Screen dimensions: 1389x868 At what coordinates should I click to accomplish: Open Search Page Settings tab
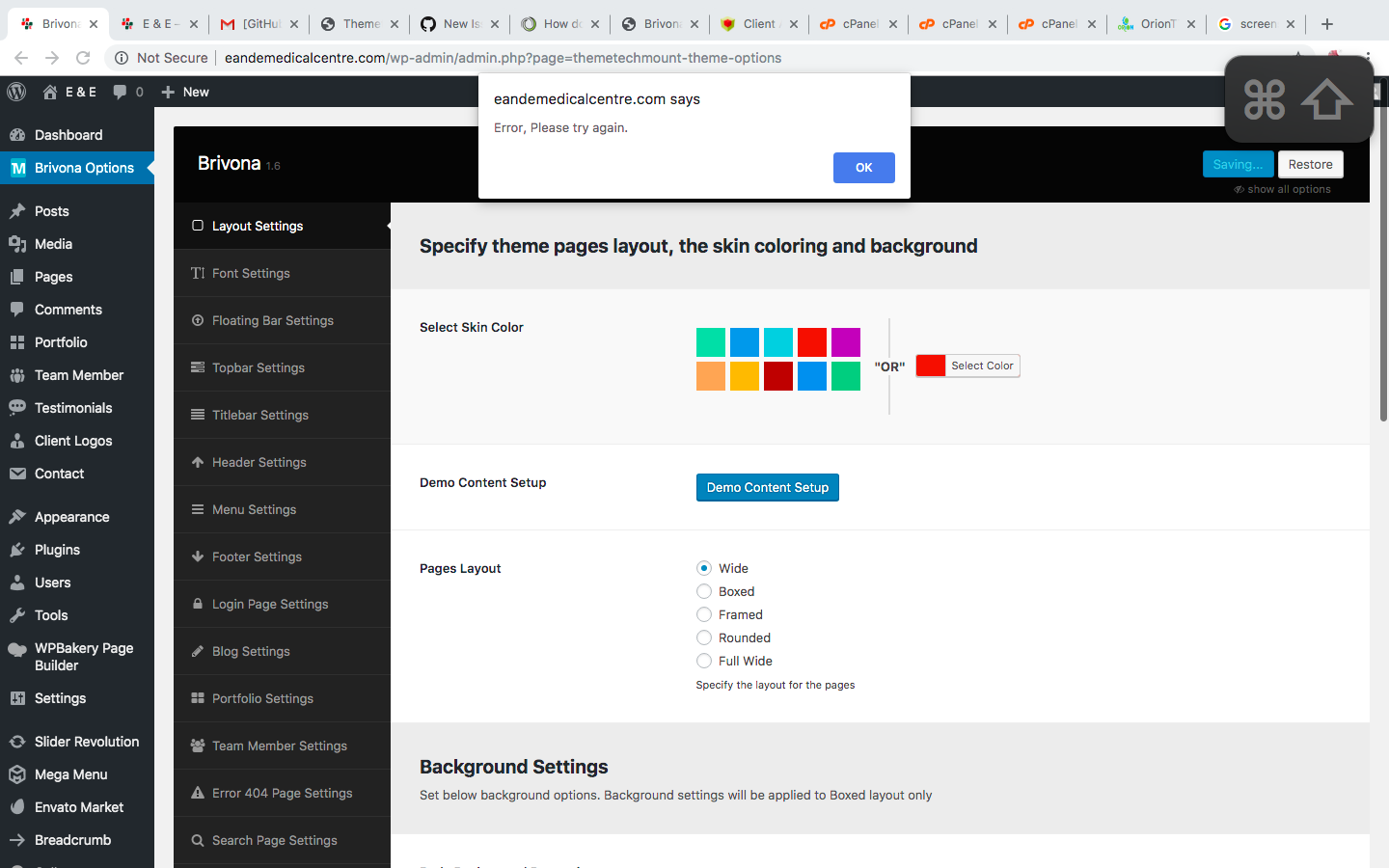pyautogui.click(x=282, y=840)
